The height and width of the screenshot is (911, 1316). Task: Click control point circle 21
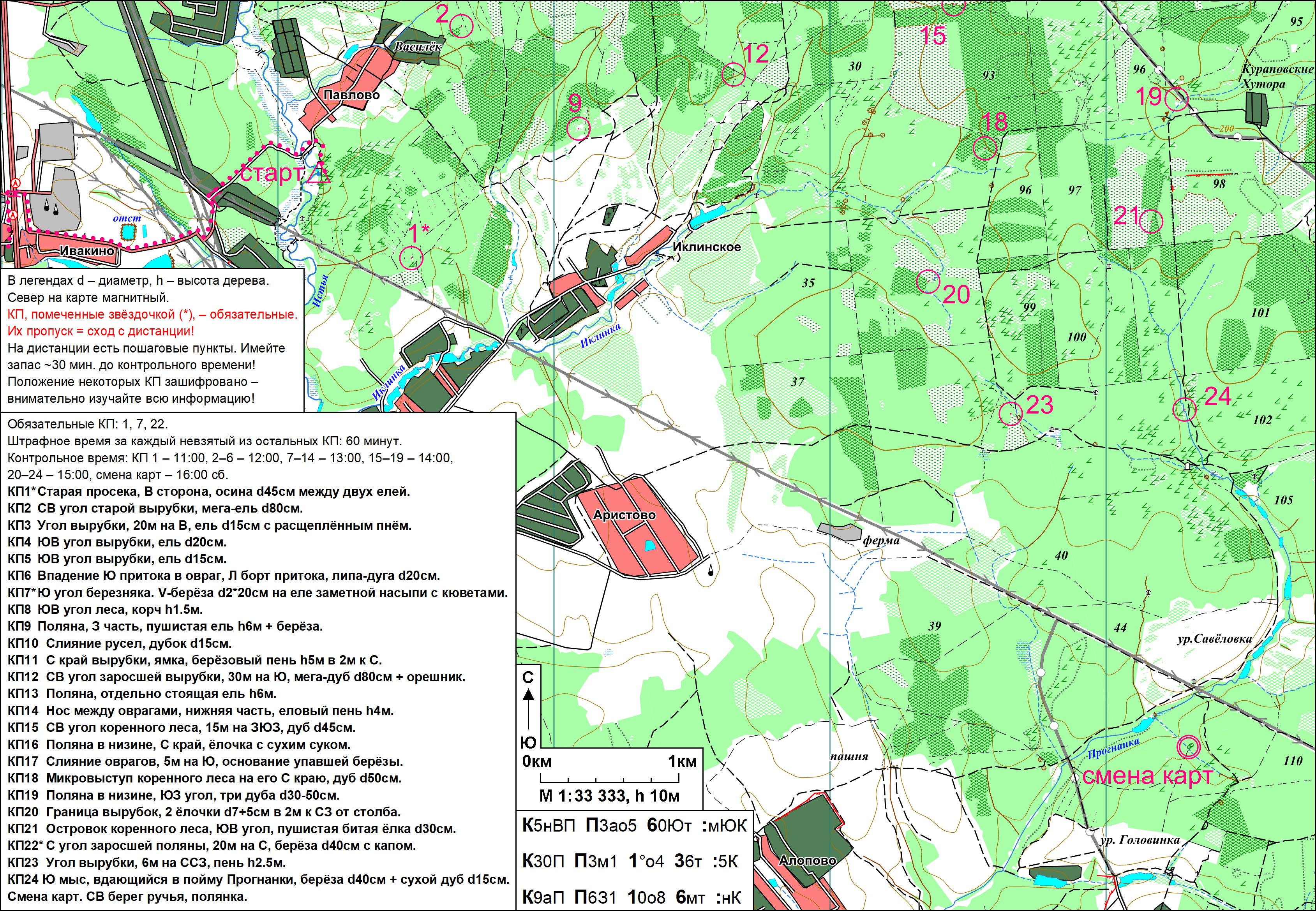[x=1151, y=222]
